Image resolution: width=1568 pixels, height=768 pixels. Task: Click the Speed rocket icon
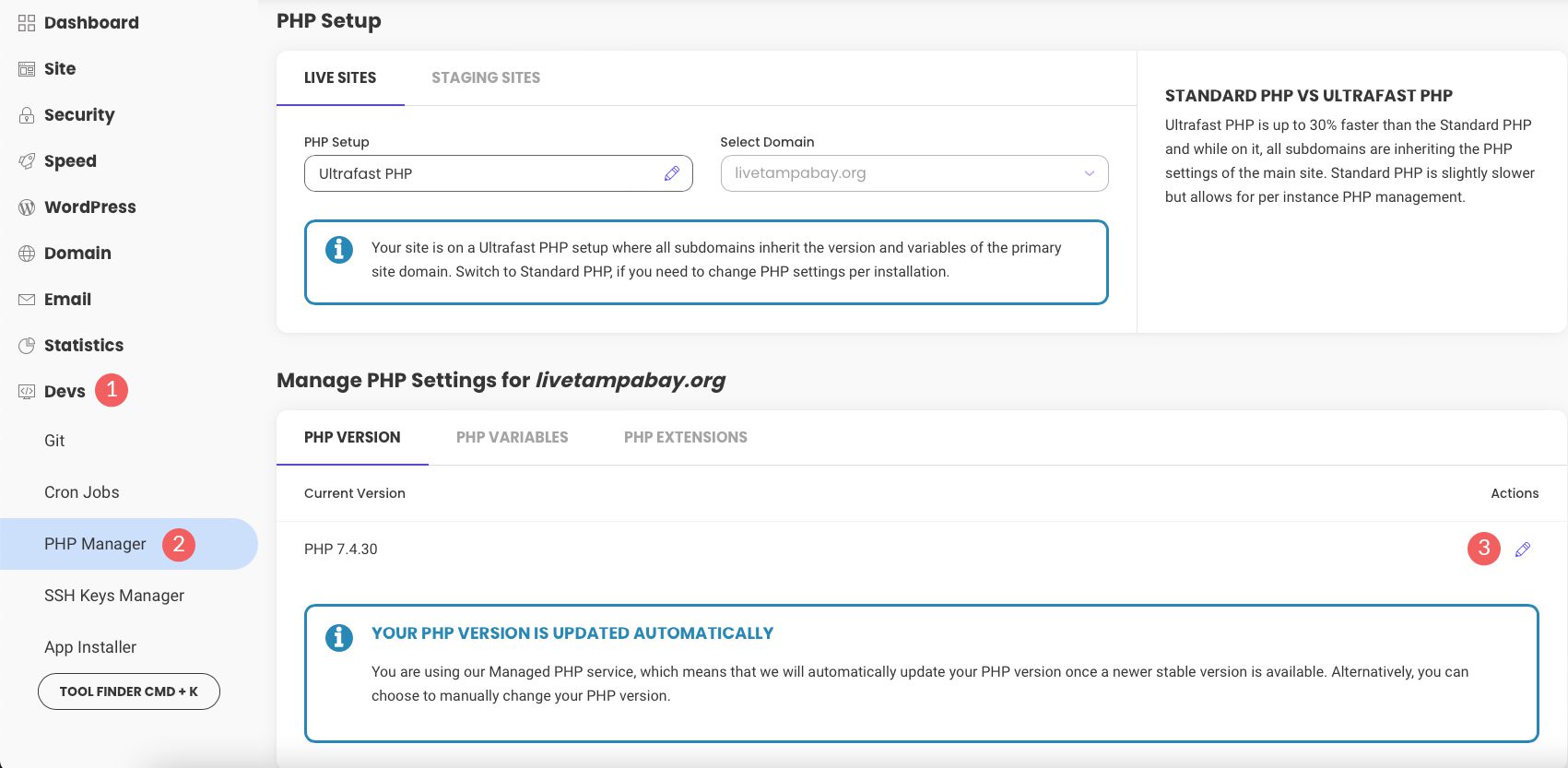(27, 161)
